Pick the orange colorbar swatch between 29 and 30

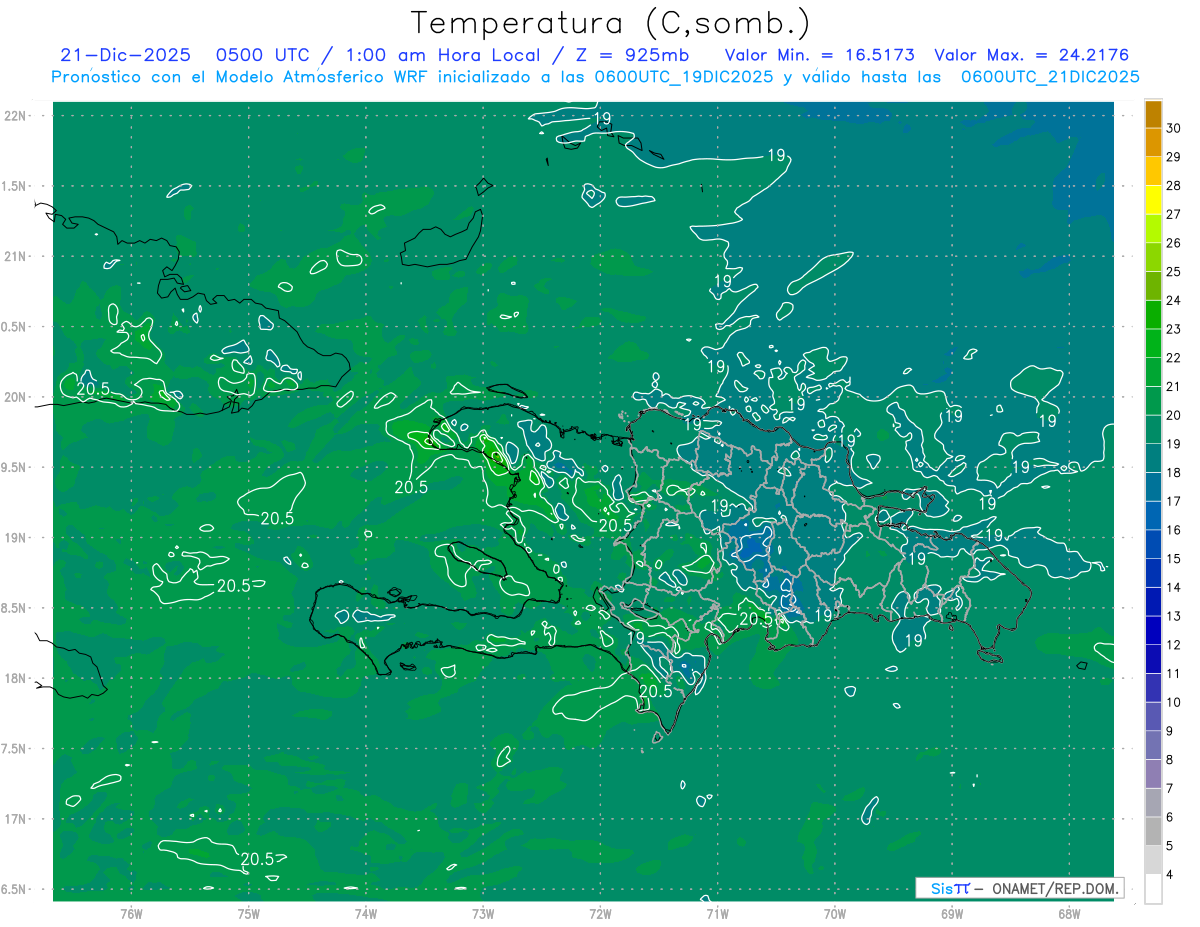(x=1153, y=142)
